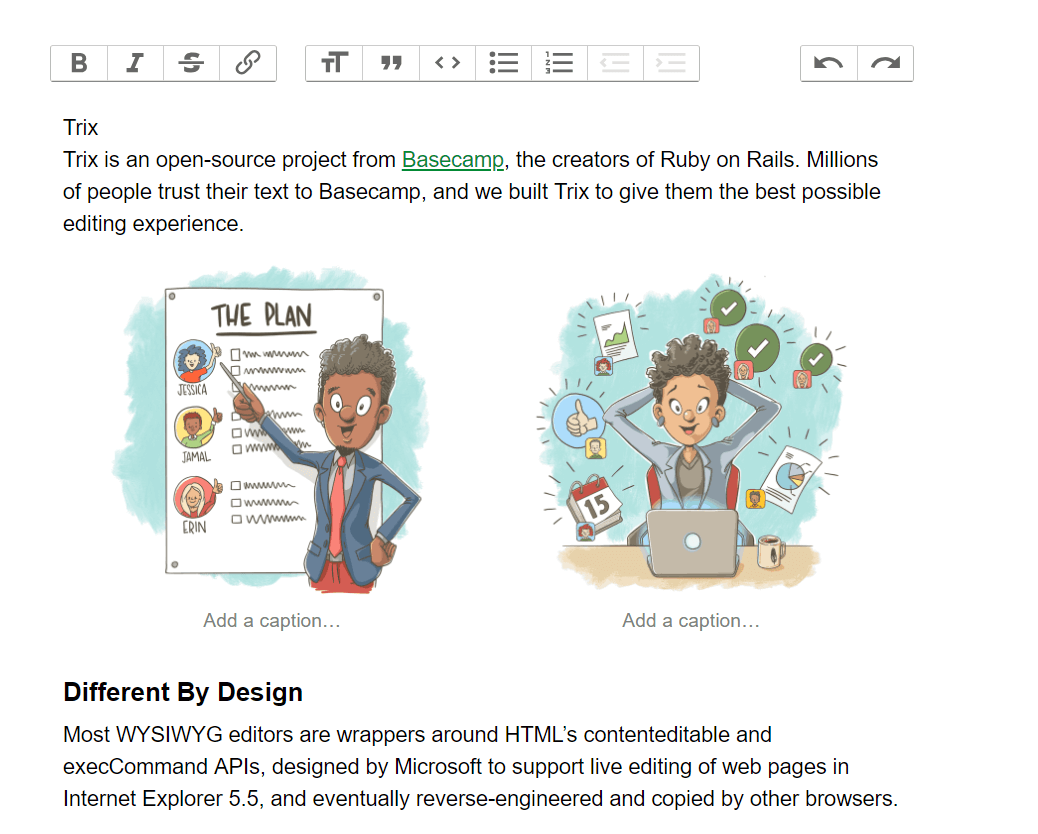Toggle bold formatting

79,64
